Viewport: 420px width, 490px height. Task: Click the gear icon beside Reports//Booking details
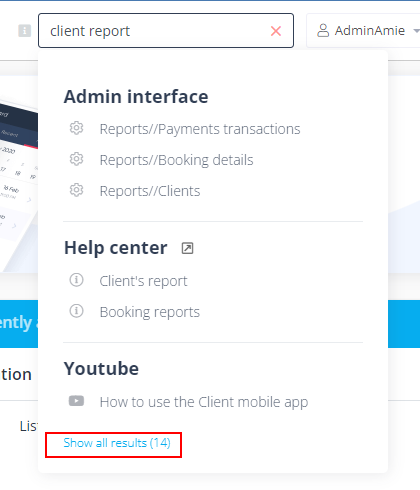(x=76, y=159)
